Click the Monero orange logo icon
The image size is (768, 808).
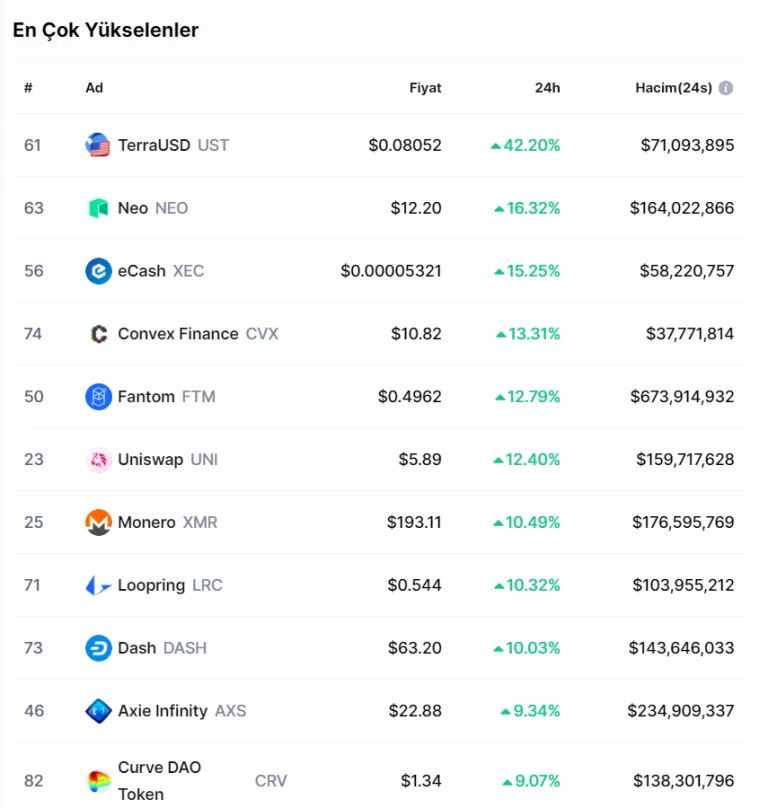[x=98, y=522]
